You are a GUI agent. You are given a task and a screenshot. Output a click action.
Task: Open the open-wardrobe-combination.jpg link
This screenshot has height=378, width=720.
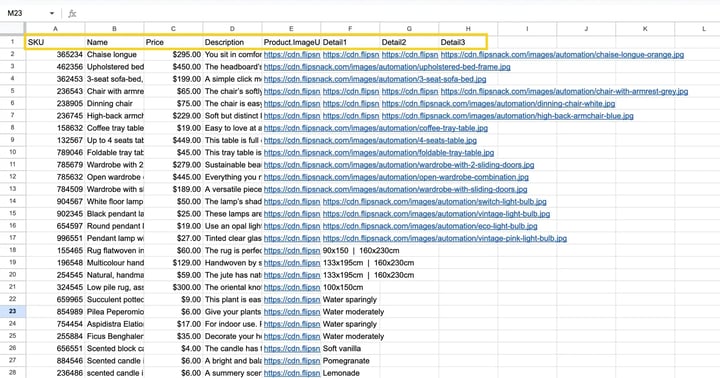click(396, 177)
